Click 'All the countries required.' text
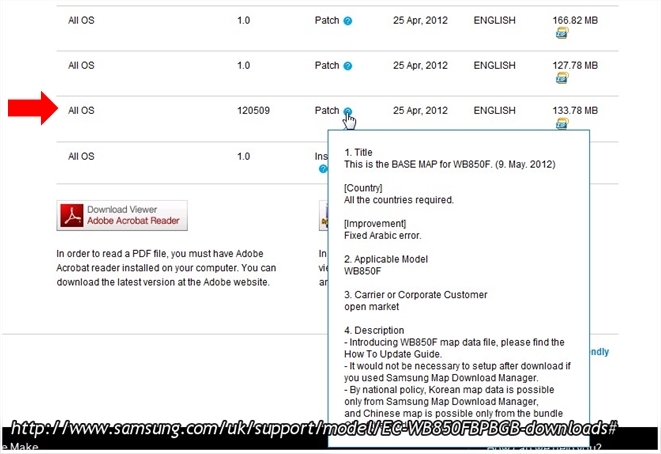661x454 pixels. tap(399, 200)
